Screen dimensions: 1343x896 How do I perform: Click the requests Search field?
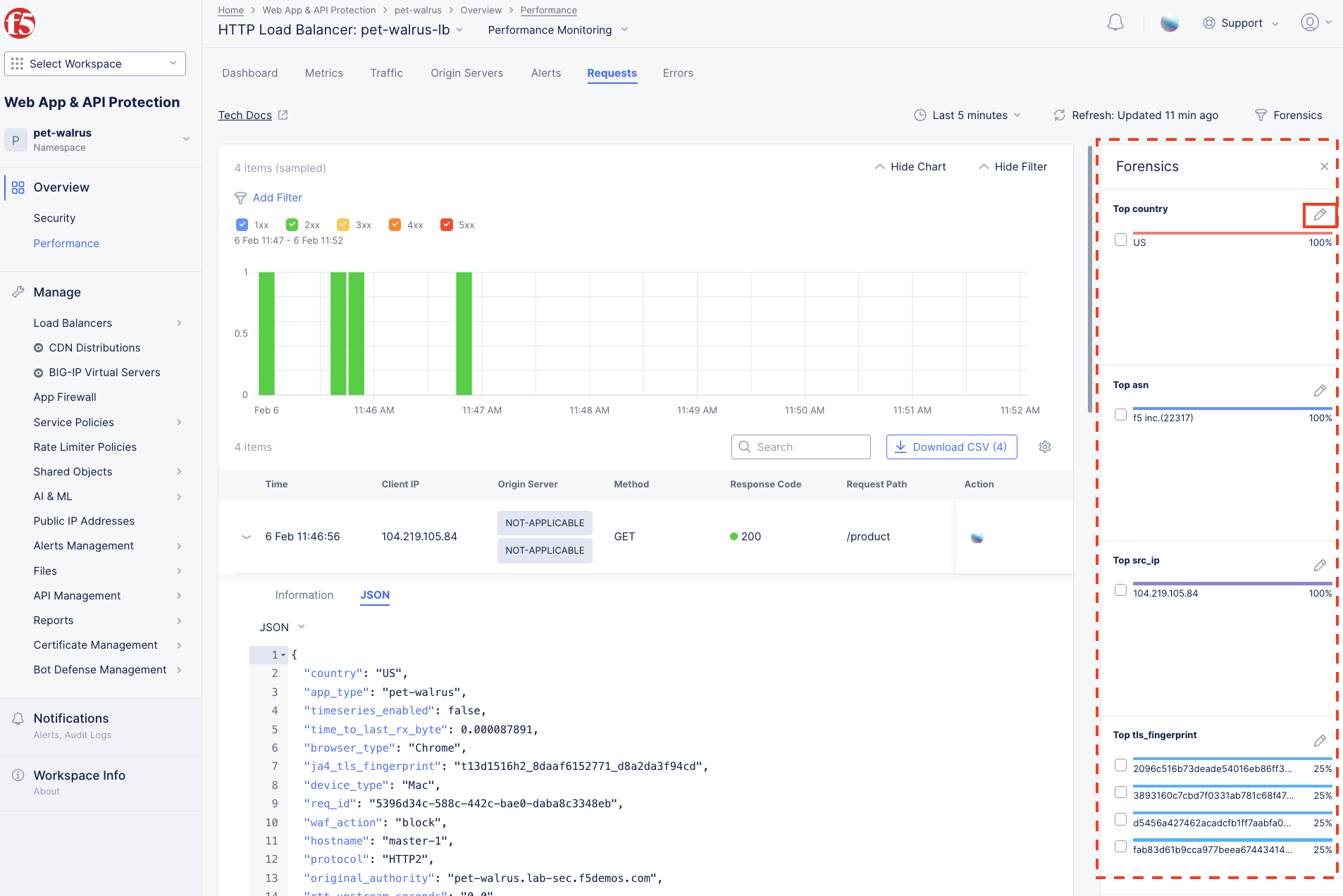coord(801,447)
